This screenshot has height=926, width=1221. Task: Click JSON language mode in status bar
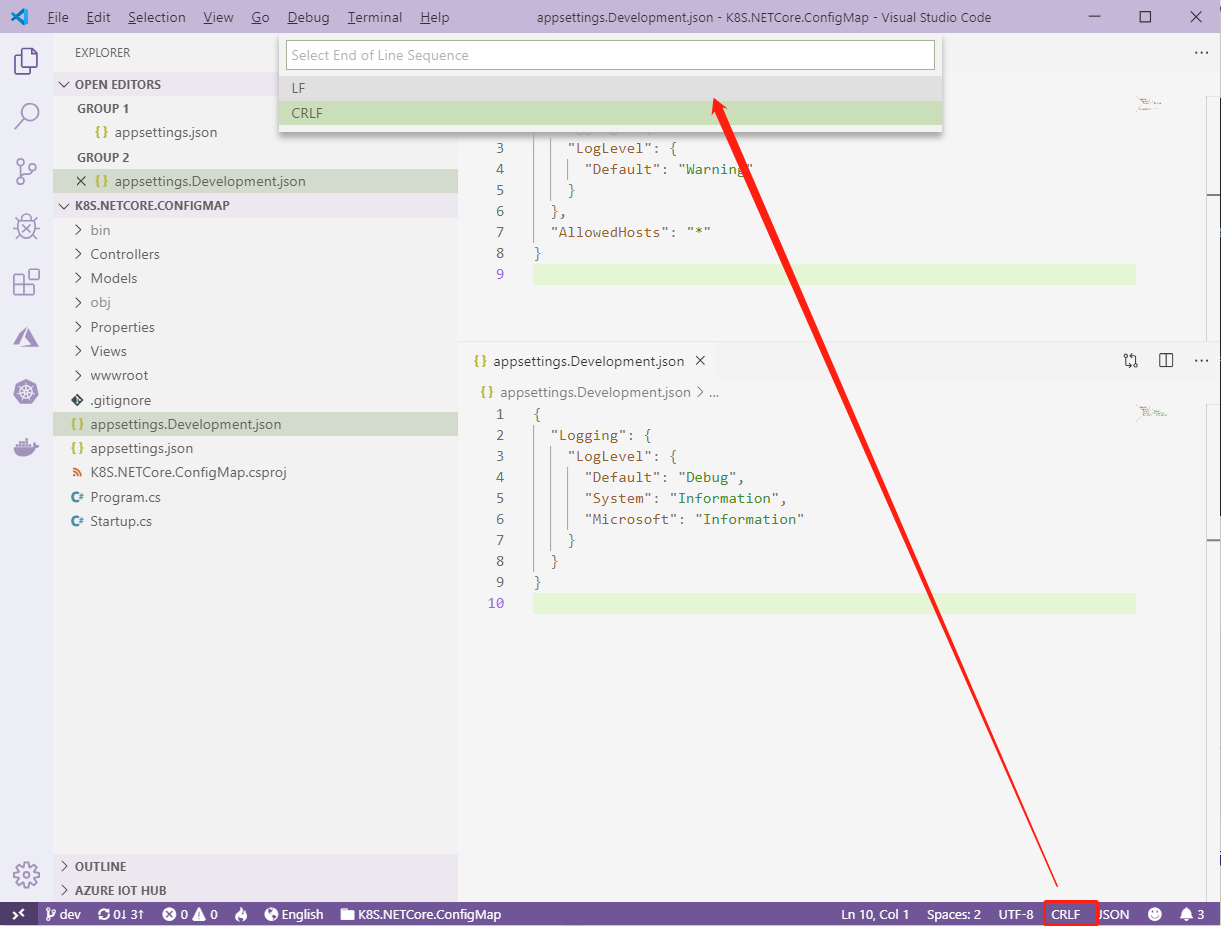click(1114, 914)
